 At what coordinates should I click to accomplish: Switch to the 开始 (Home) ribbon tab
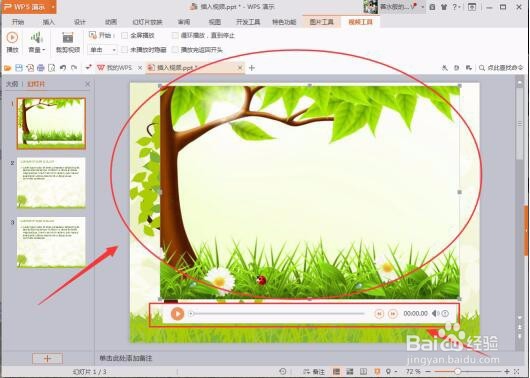point(18,22)
